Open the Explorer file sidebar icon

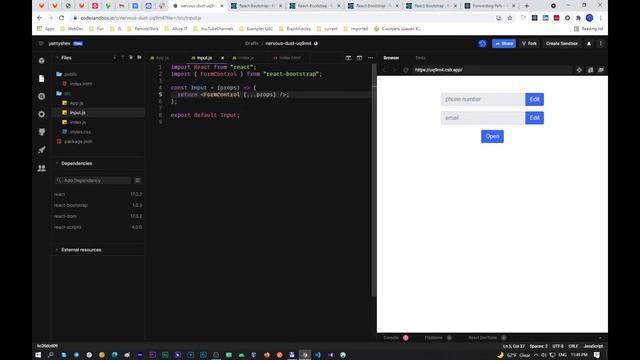[x=42, y=78]
